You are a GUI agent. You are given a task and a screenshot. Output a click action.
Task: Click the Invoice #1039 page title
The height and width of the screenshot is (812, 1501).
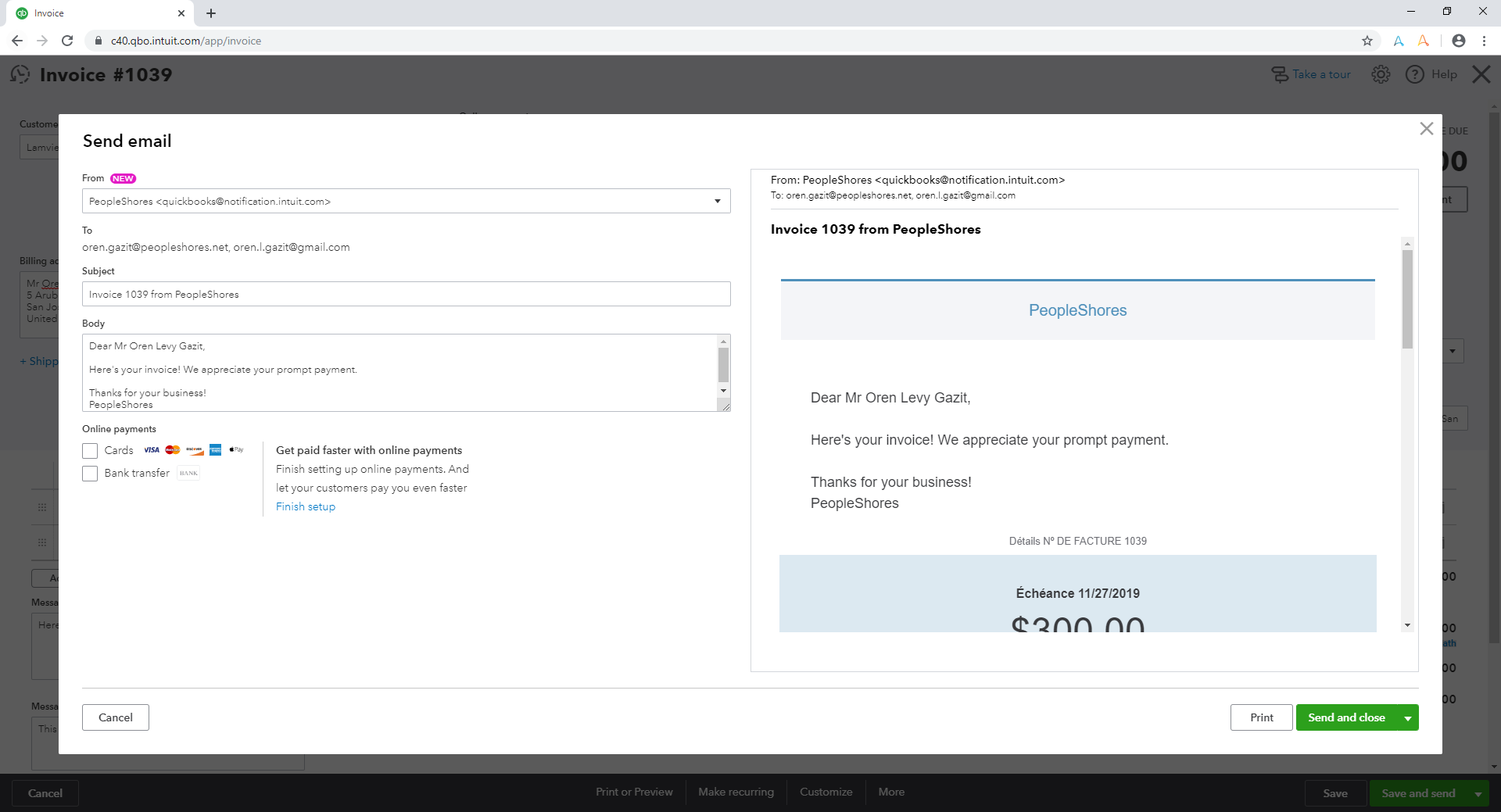[106, 74]
